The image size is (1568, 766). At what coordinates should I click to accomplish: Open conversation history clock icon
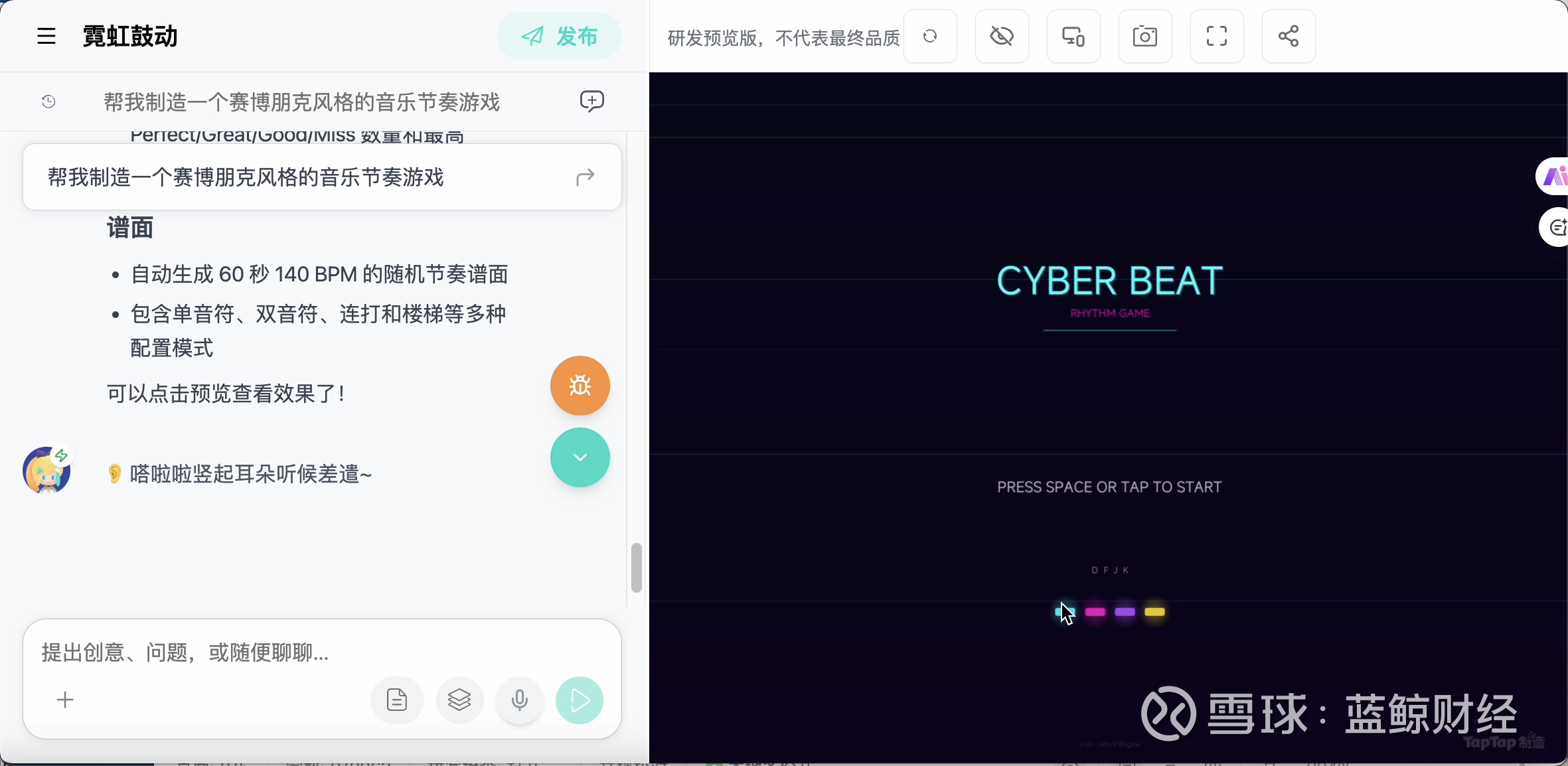click(48, 102)
